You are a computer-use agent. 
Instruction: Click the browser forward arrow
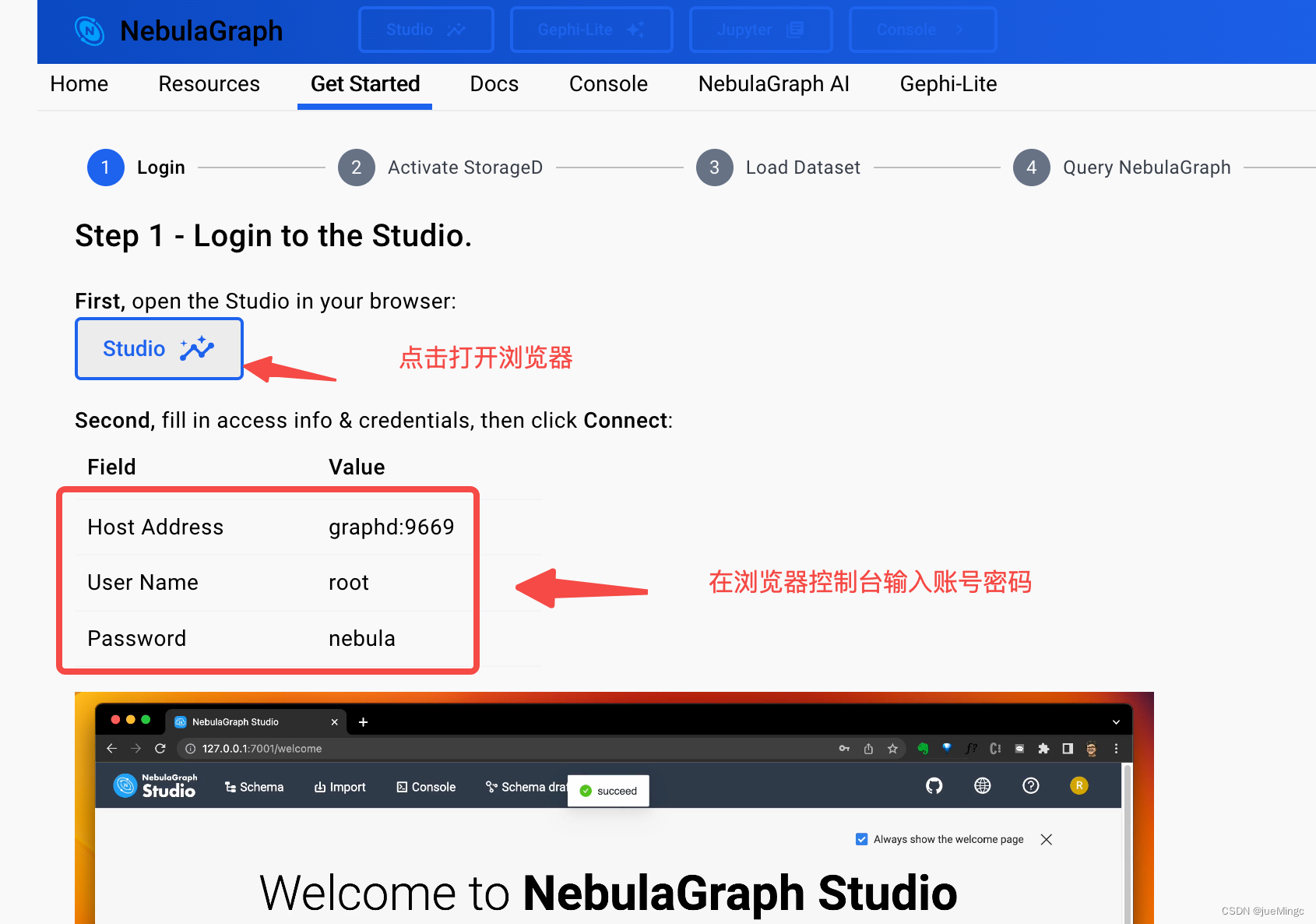136,749
